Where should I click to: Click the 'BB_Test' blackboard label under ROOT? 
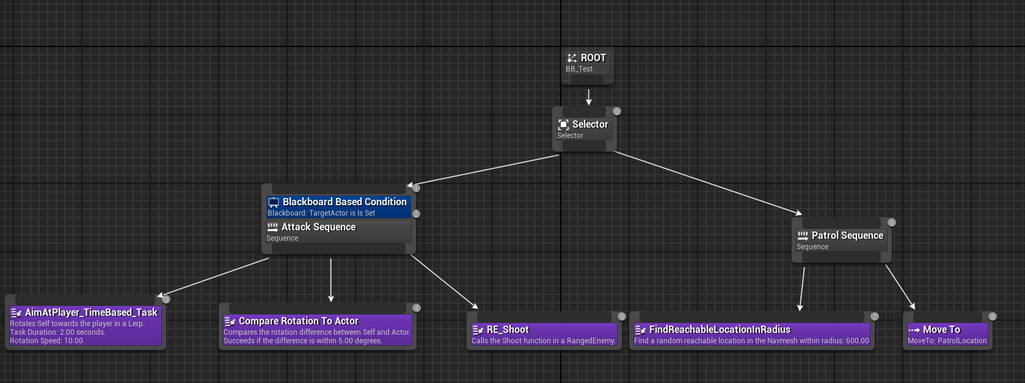[579, 69]
